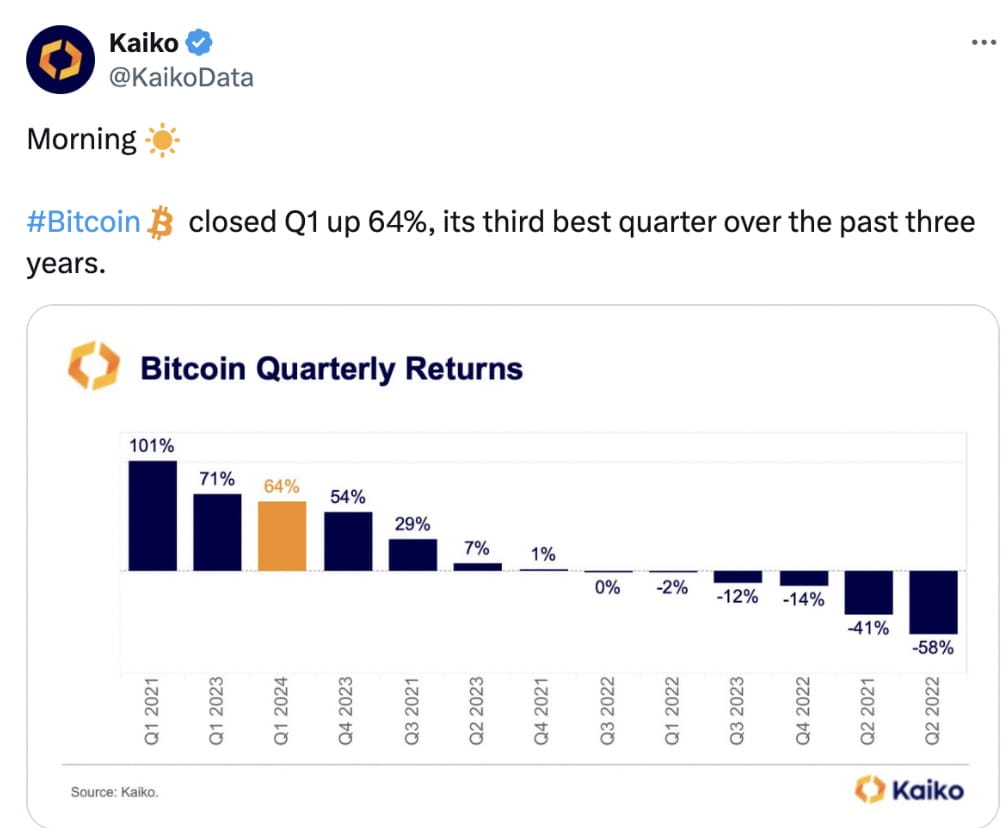This screenshot has height=828, width=1006.
Task: Click the orange Q1 2024 highlighted bar
Action: [283, 535]
